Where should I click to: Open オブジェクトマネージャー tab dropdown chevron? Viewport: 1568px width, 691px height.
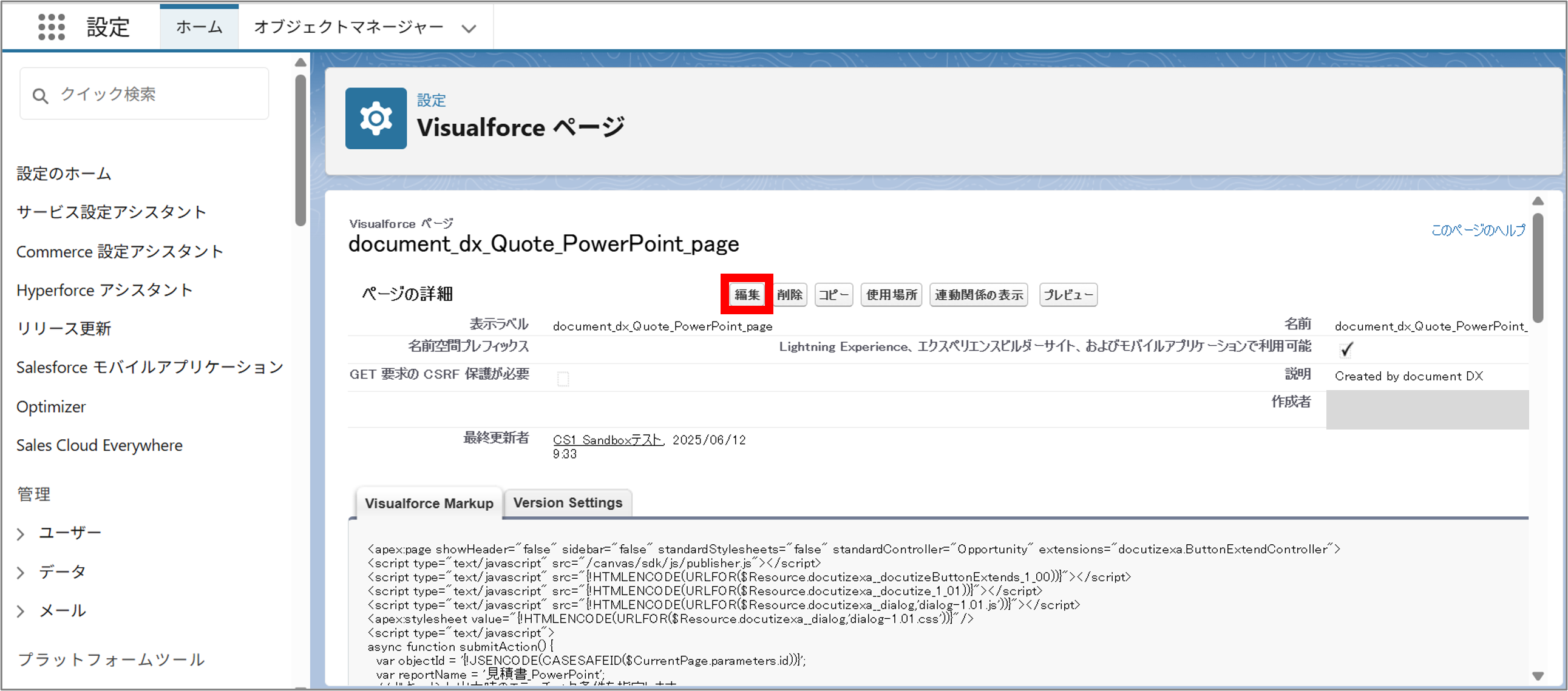(468, 28)
